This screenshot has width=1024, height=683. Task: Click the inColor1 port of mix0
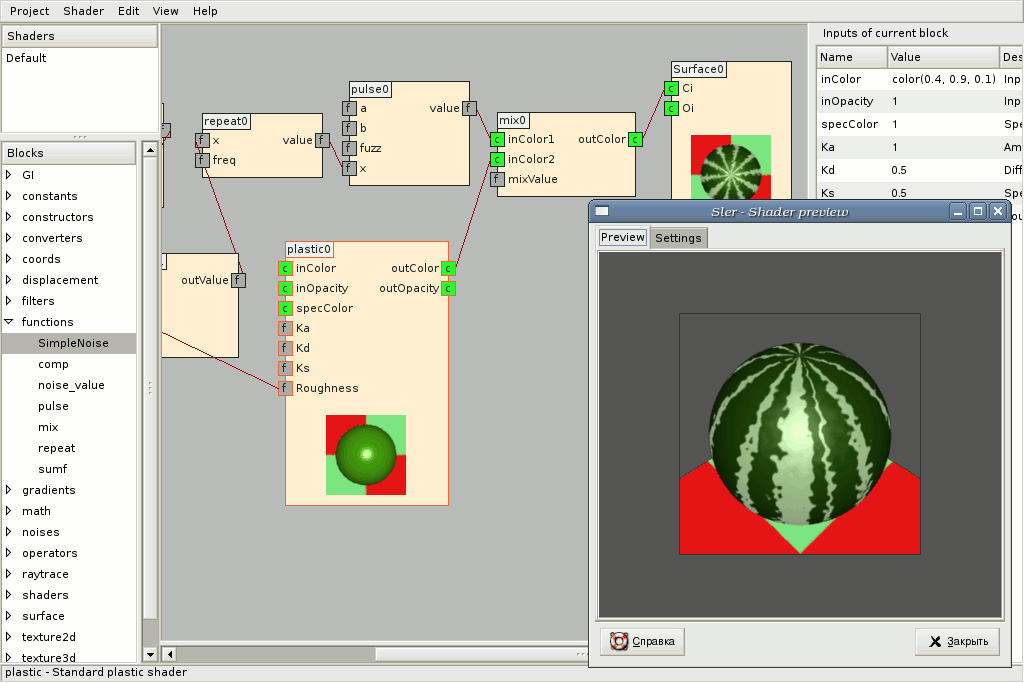(497, 139)
